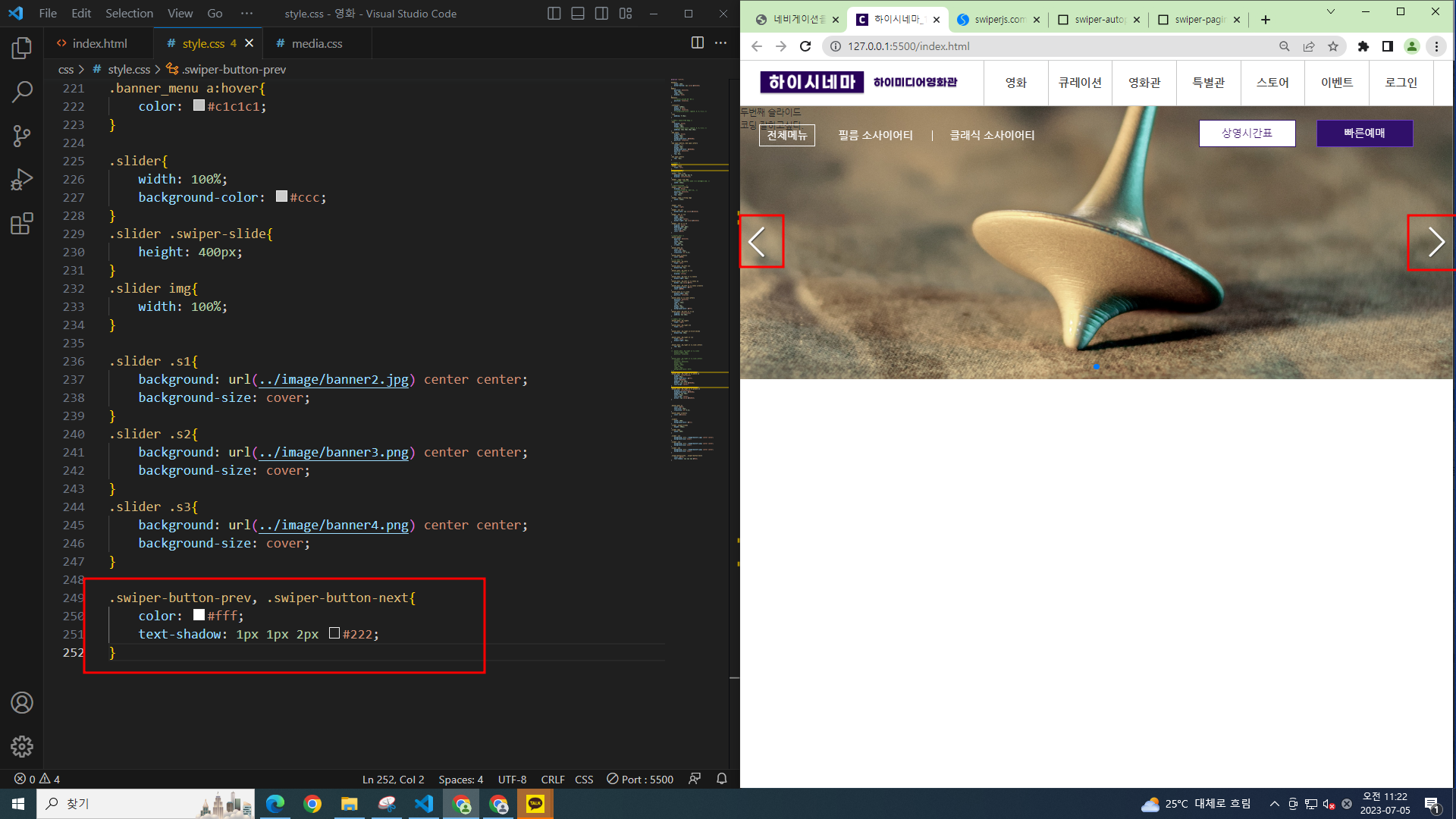The width and height of the screenshot is (1456, 819).
Task: Click the split editor right icon
Action: (697, 43)
